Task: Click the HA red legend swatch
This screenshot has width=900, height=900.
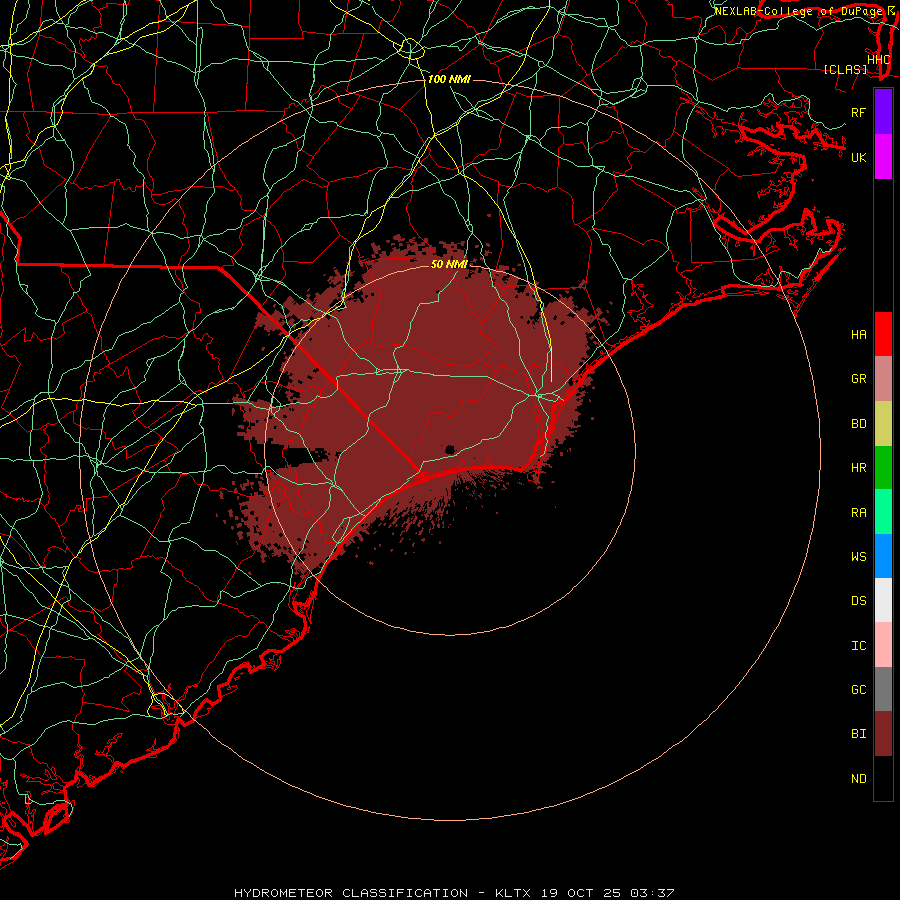Action: click(x=883, y=334)
